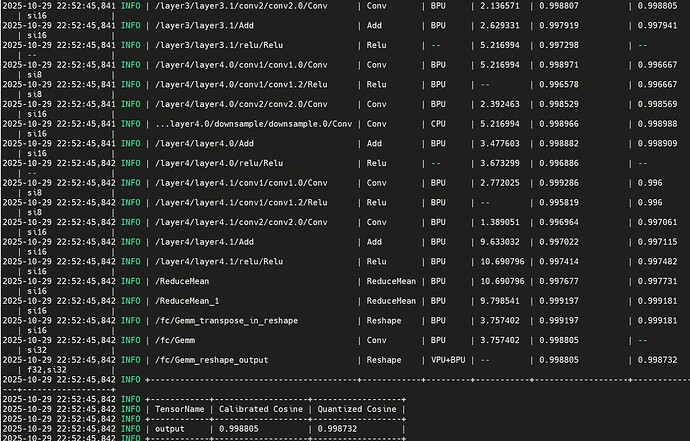Select the /fc/Gemm_reshape_output node name
Screen dimensions: 690x441
[212, 360]
